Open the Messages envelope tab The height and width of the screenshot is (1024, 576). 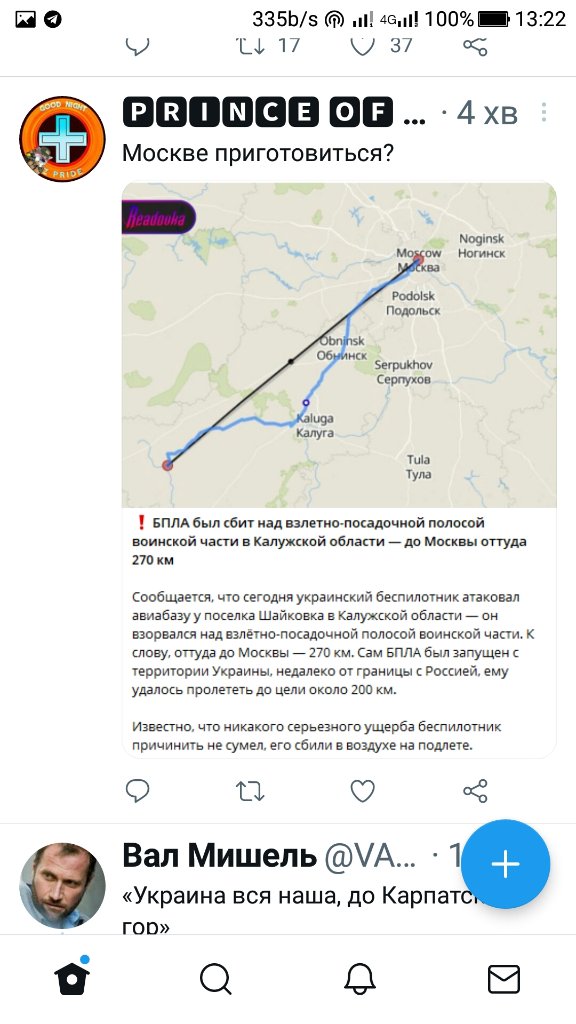coord(504,979)
